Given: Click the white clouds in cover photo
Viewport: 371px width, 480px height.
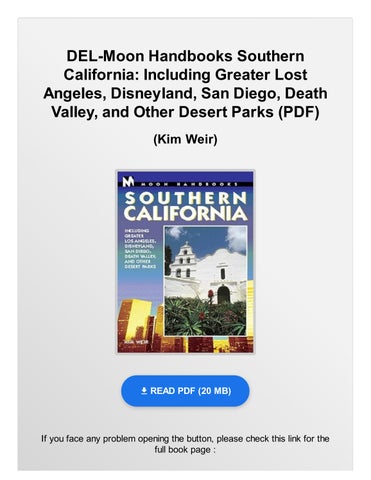Looking at the screenshot, I should (x=237, y=239).
